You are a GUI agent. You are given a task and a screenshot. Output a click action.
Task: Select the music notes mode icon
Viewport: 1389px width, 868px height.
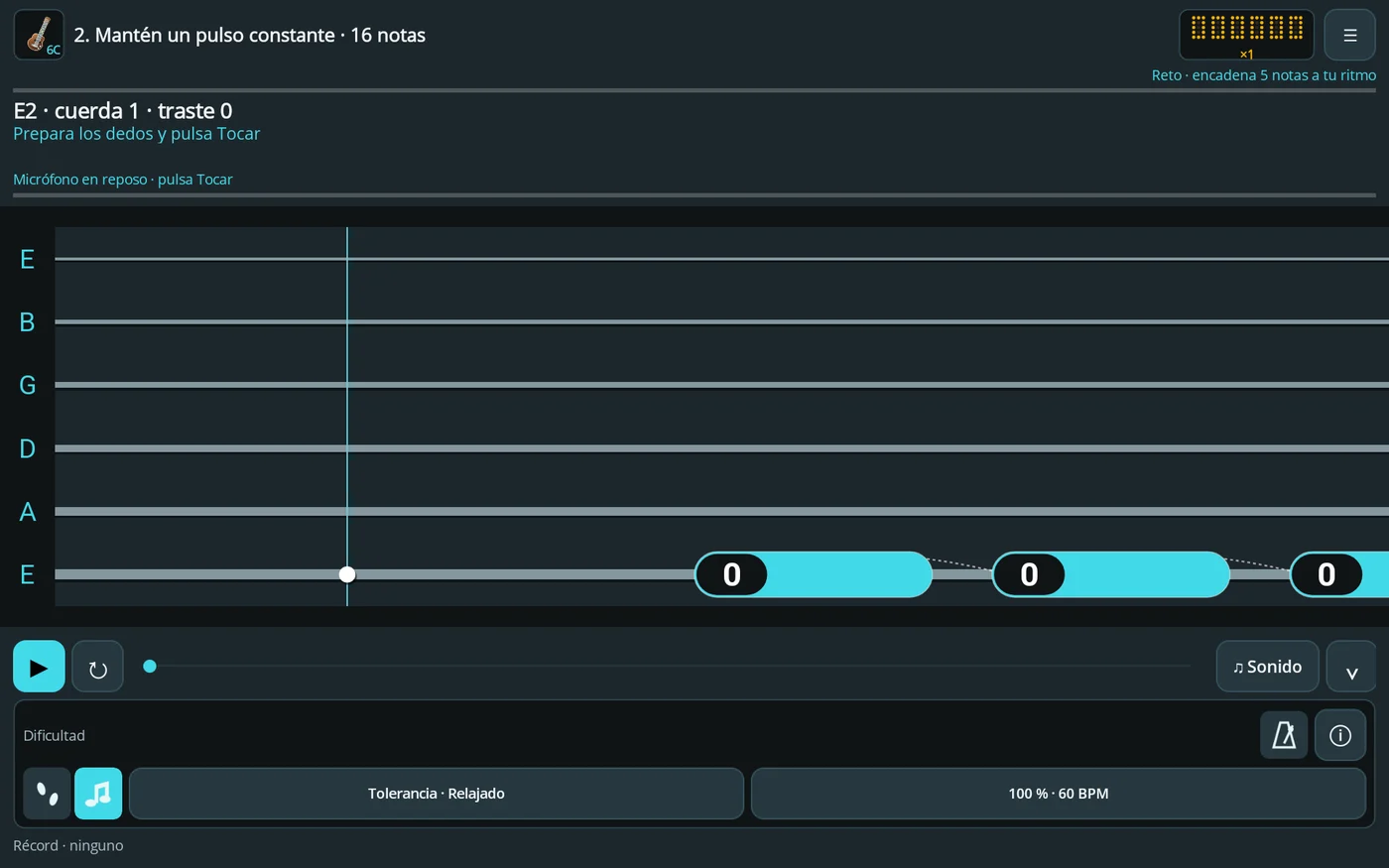point(98,794)
